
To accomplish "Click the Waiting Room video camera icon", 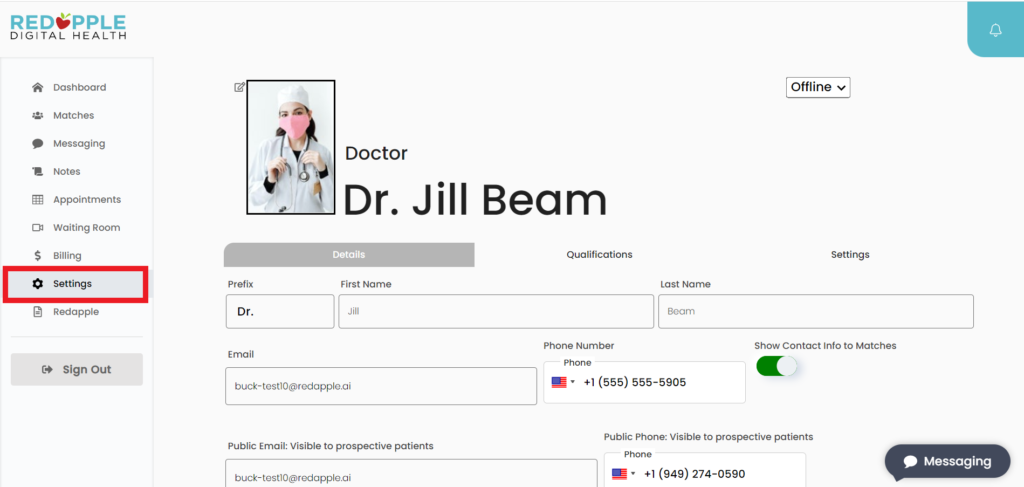I will (x=38, y=228).
